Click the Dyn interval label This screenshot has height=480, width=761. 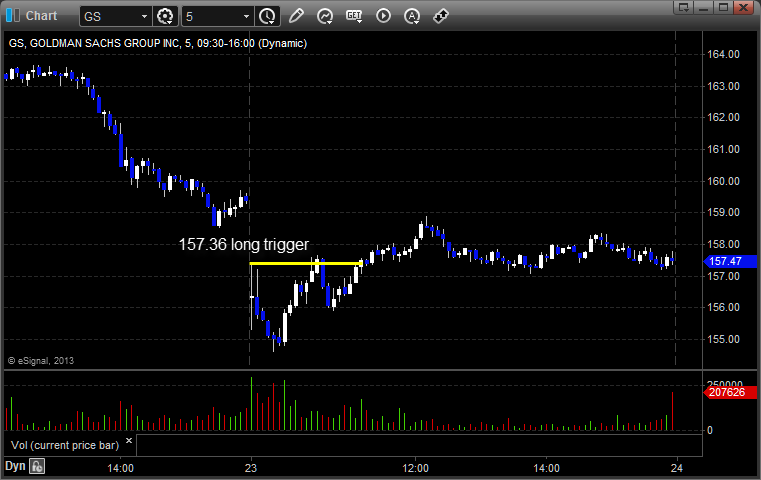(15, 466)
